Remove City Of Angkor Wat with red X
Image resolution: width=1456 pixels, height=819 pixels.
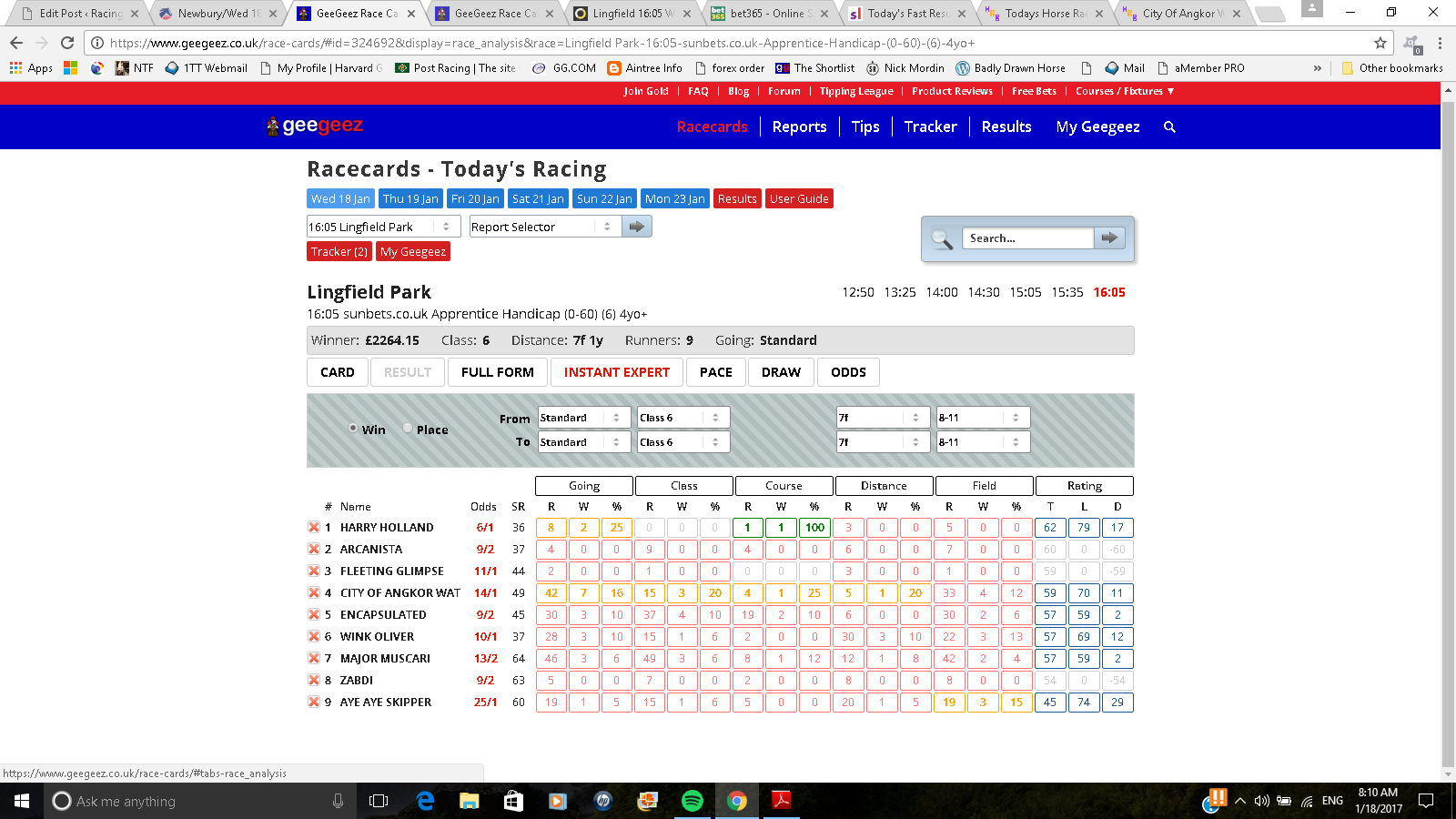[x=314, y=592]
